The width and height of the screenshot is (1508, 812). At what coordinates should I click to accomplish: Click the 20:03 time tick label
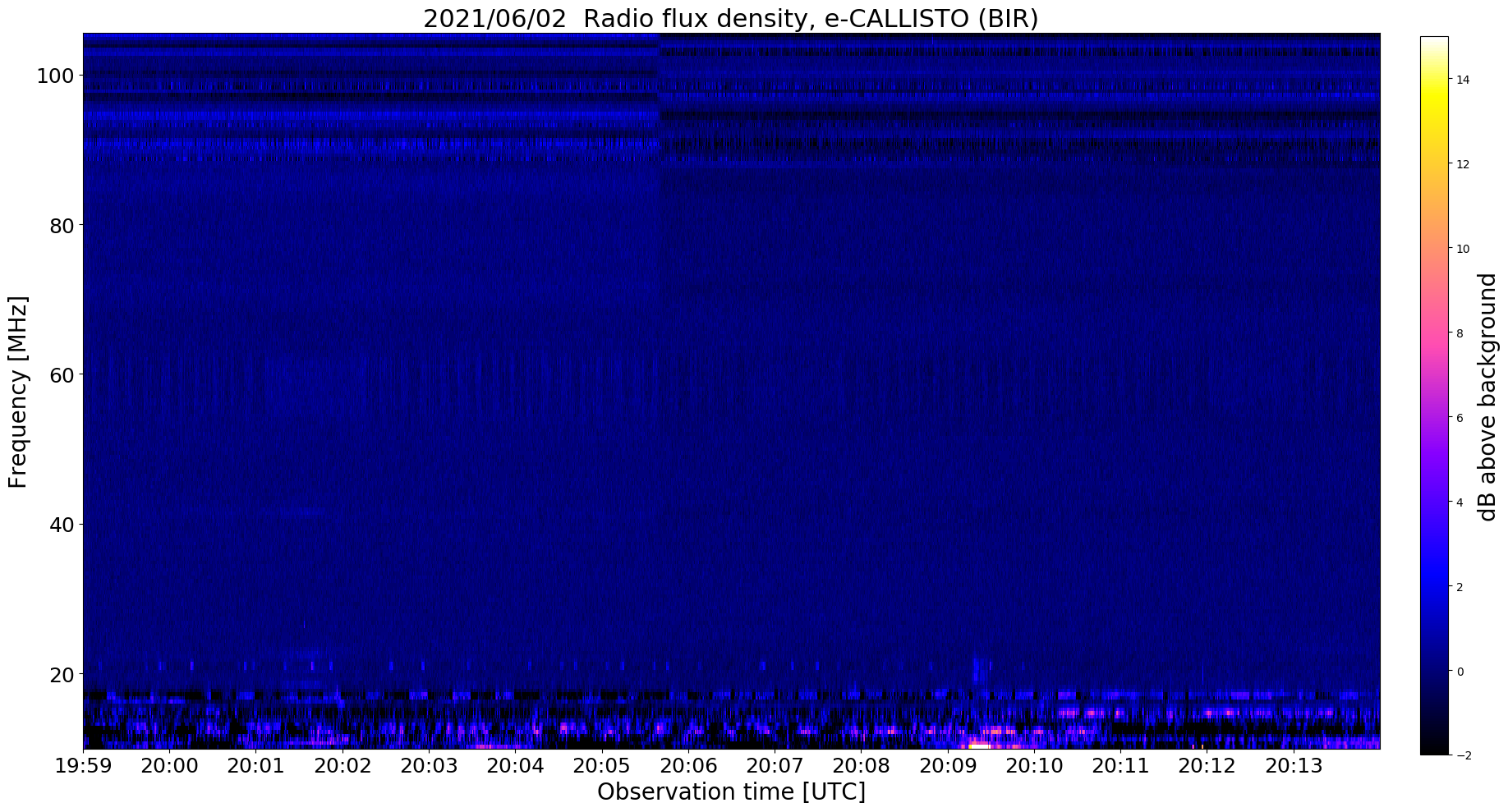click(x=429, y=766)
